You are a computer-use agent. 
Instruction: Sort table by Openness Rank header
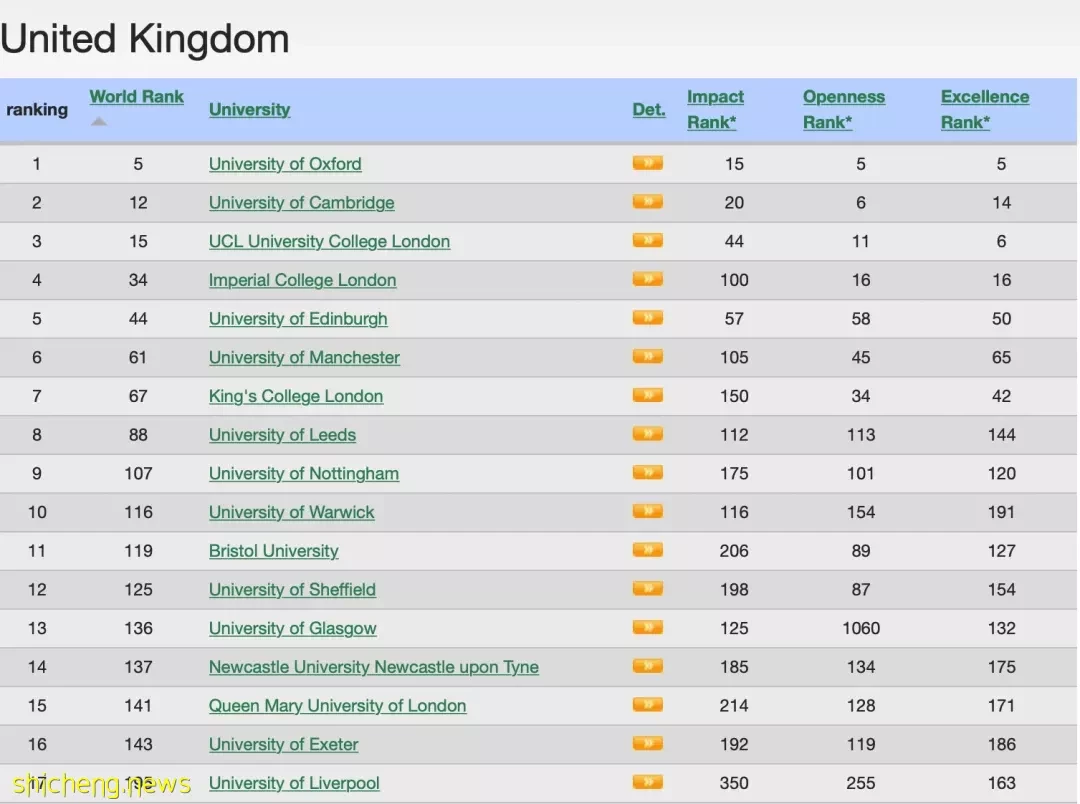tap(844, 110)
